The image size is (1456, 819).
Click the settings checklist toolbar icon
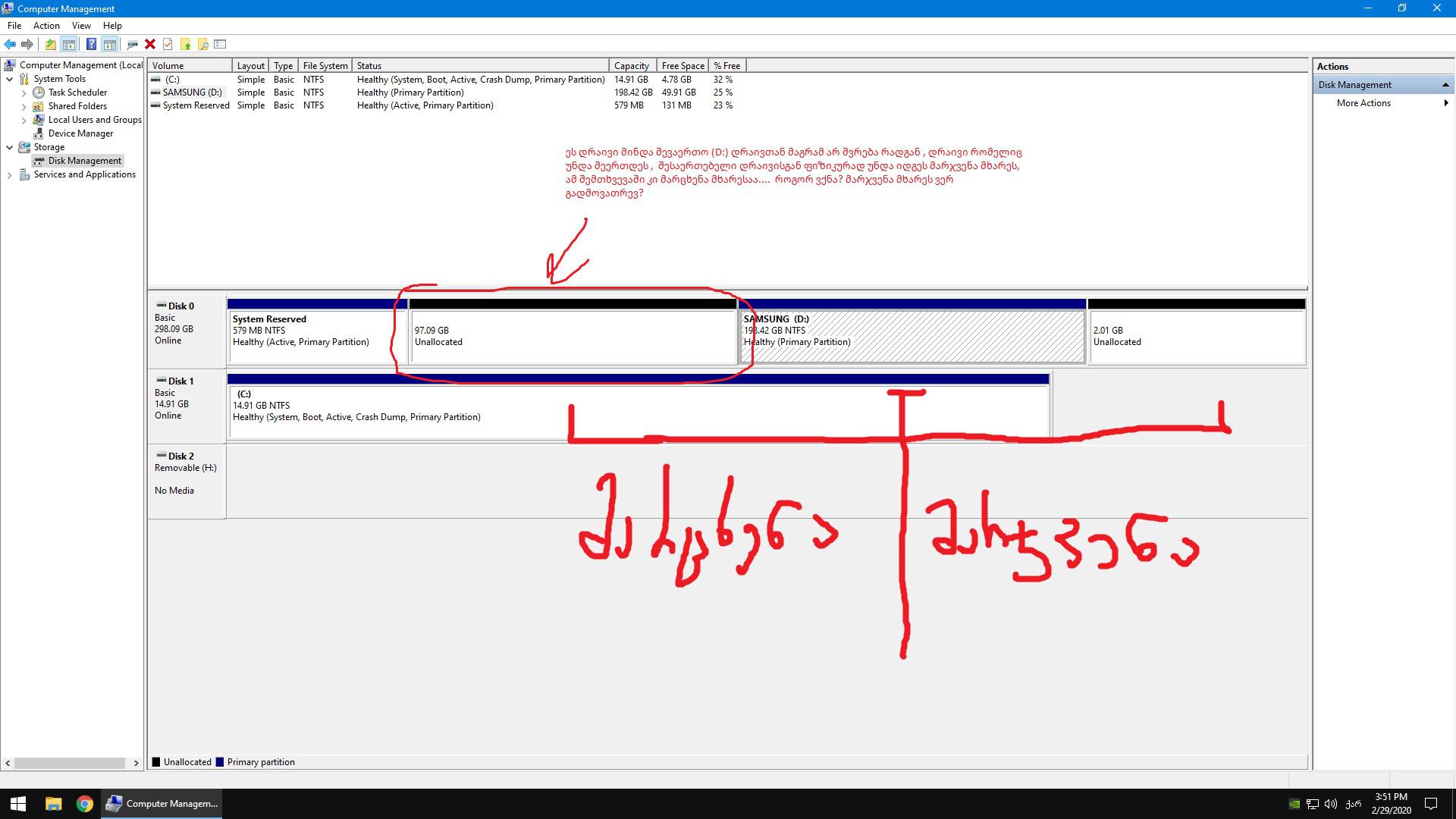220,44
